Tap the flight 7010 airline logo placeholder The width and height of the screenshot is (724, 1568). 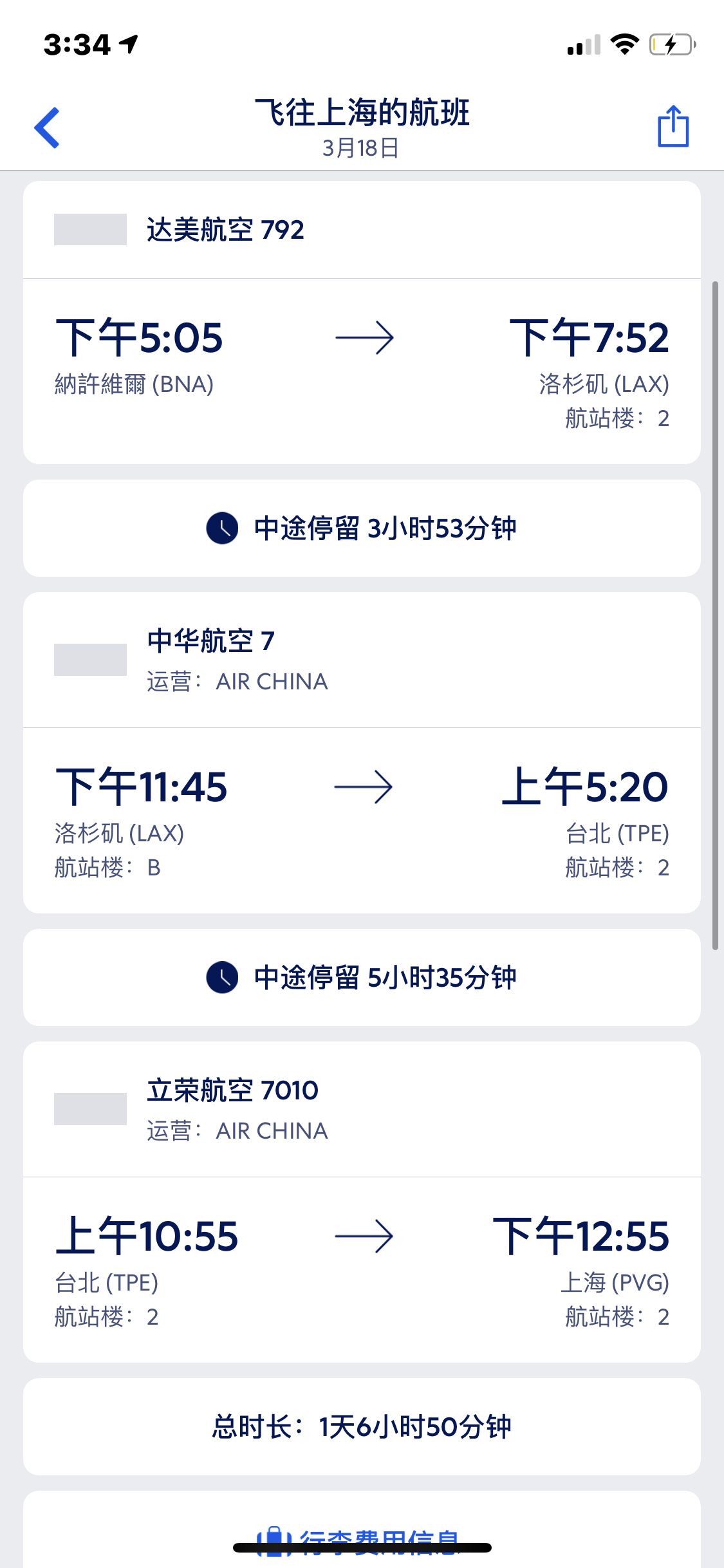[x=90, y=1109]
